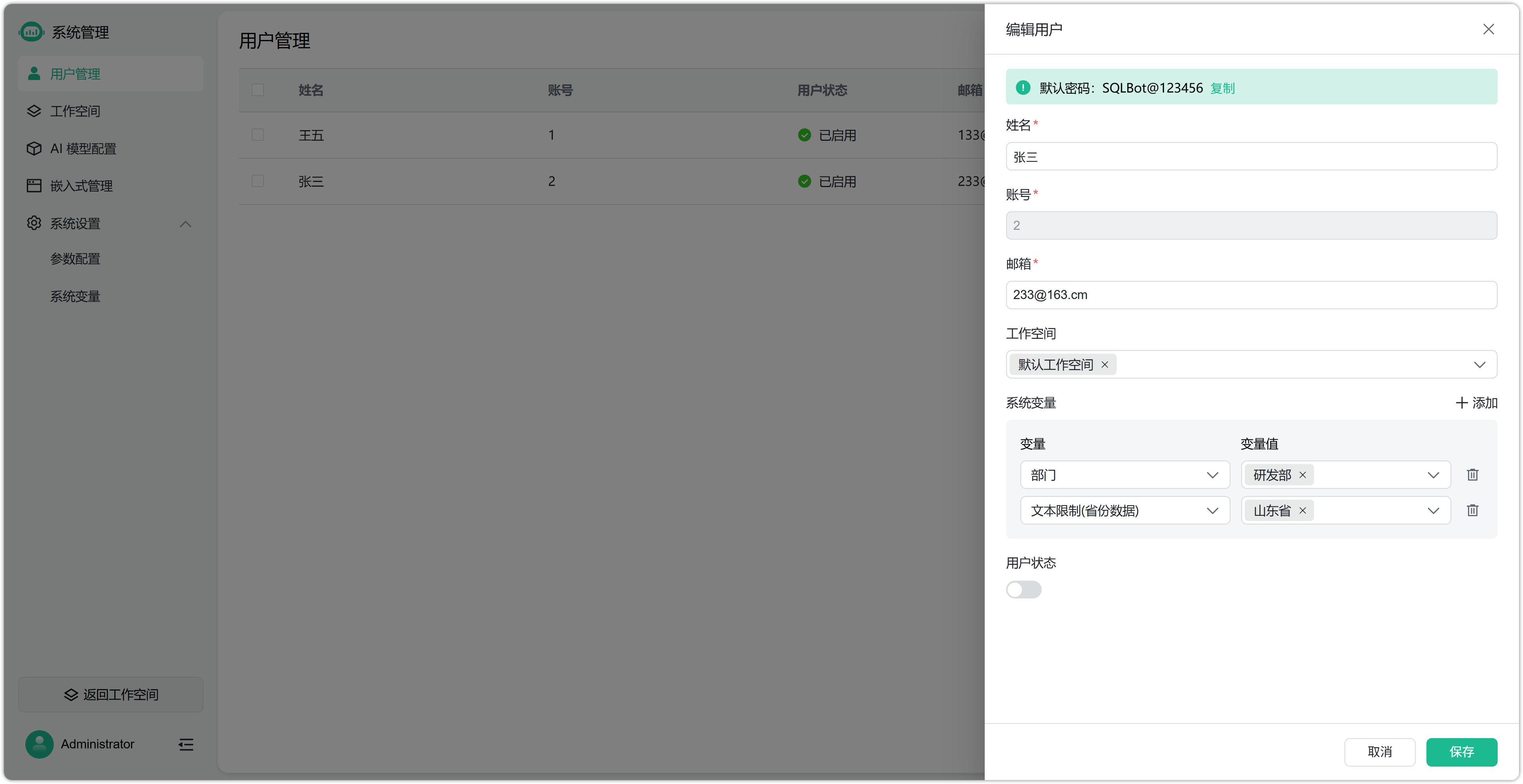The image size is (1523, 784).
Task: Collapse the sidebar with the panel toggle icon
Action: click(185, 744)
